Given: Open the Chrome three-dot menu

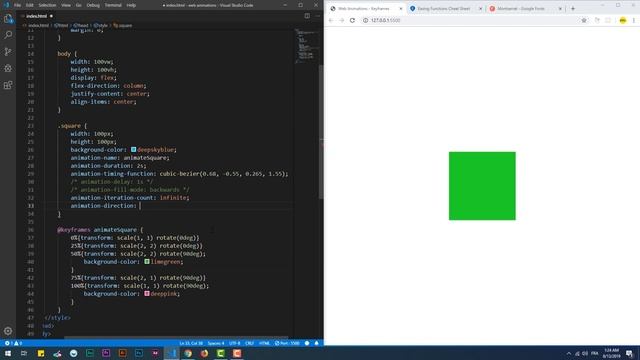Looking at the screenshot, I should (x=634, y=20).
